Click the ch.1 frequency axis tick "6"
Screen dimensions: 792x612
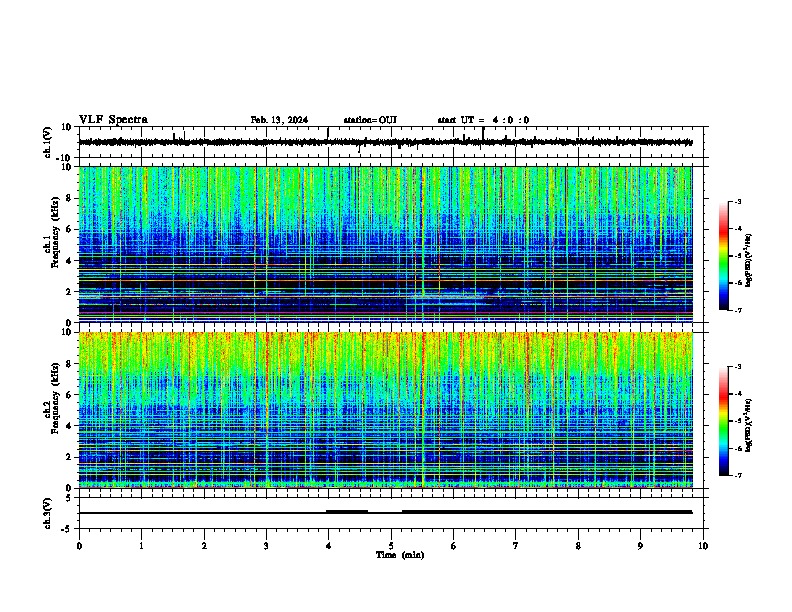pyautogui.click(x=69, y=229)
